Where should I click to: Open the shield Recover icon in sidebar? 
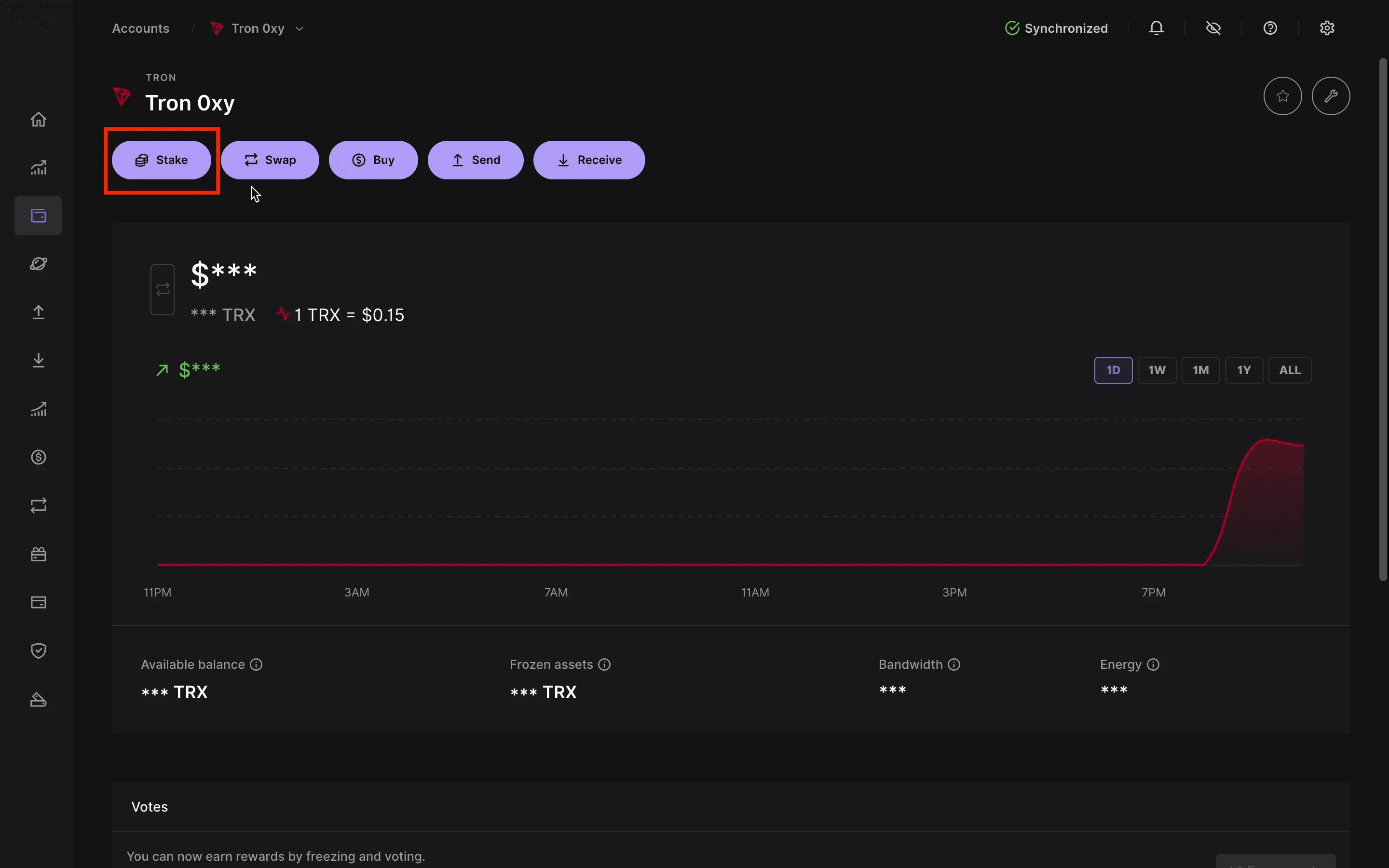coord(39,651)
